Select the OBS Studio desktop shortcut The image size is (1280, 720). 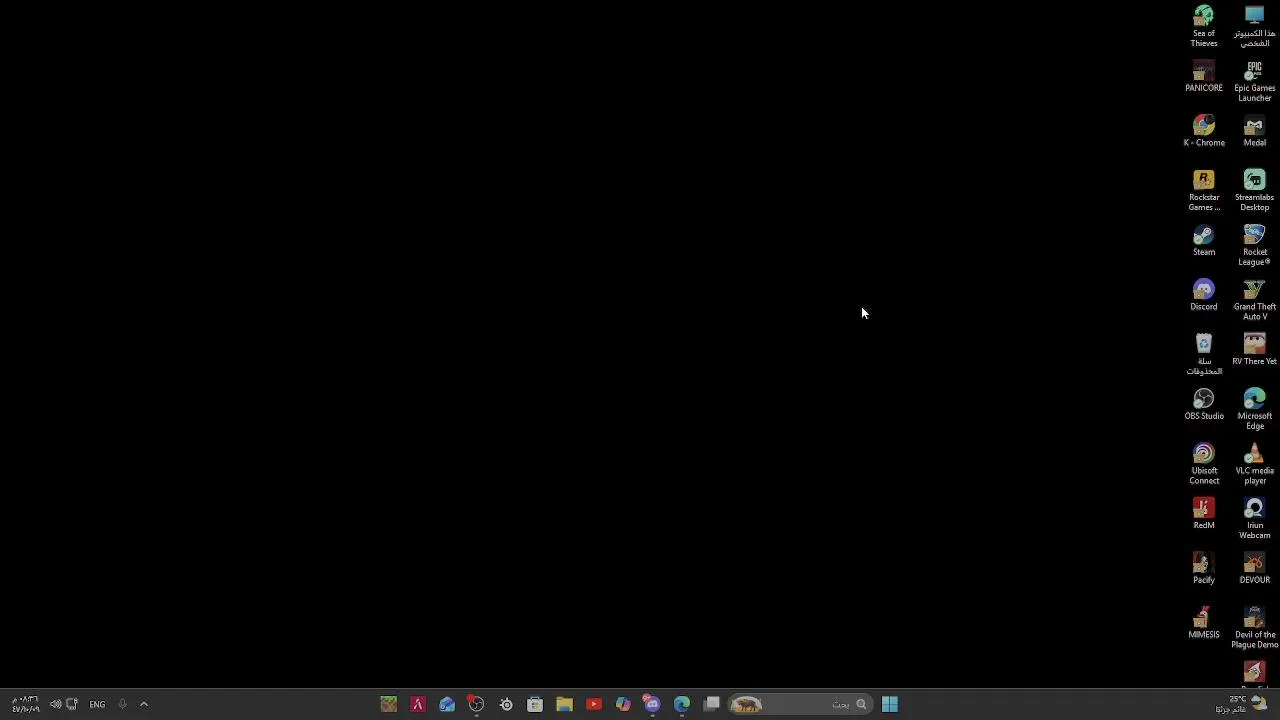click(x=1204, y=405)
